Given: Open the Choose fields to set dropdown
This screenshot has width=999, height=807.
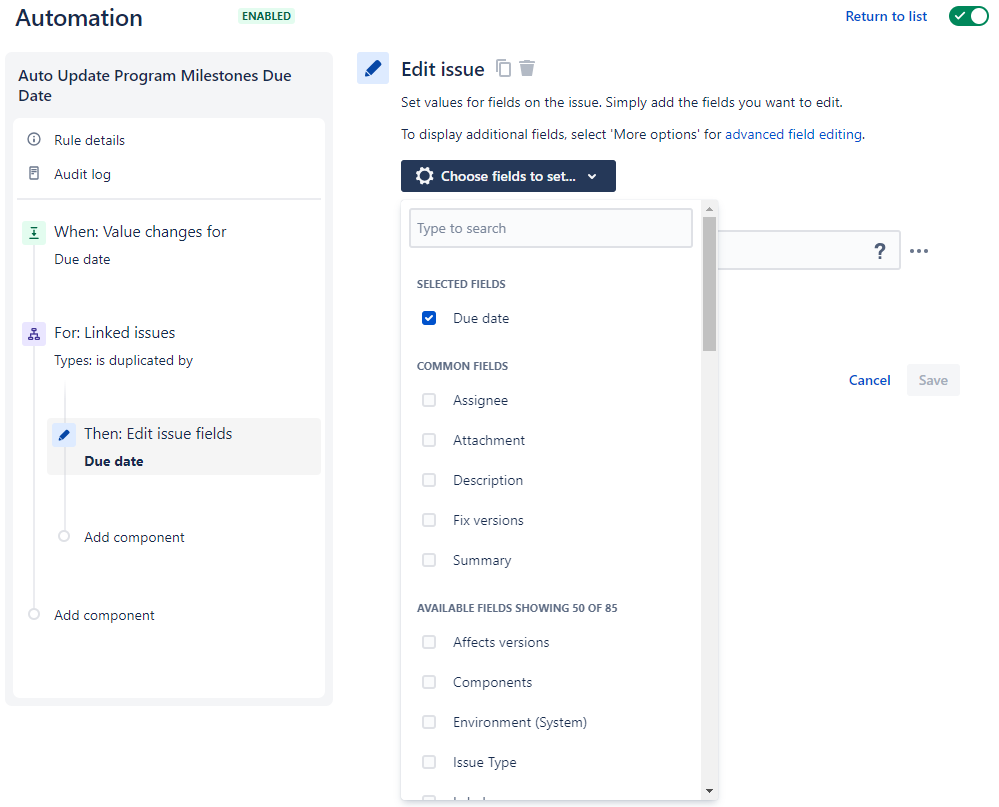Looking at the screenshot, I should pyautogui.click(x=508, y=176).
